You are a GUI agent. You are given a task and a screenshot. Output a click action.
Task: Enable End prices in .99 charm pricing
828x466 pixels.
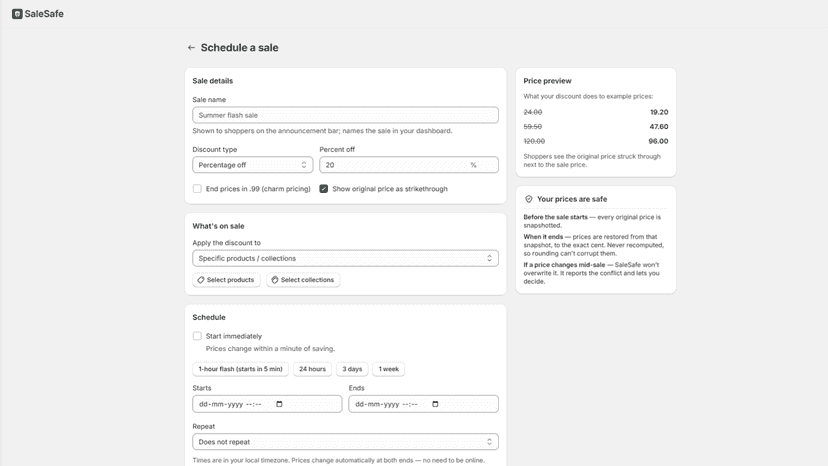[x=197, y=189]
